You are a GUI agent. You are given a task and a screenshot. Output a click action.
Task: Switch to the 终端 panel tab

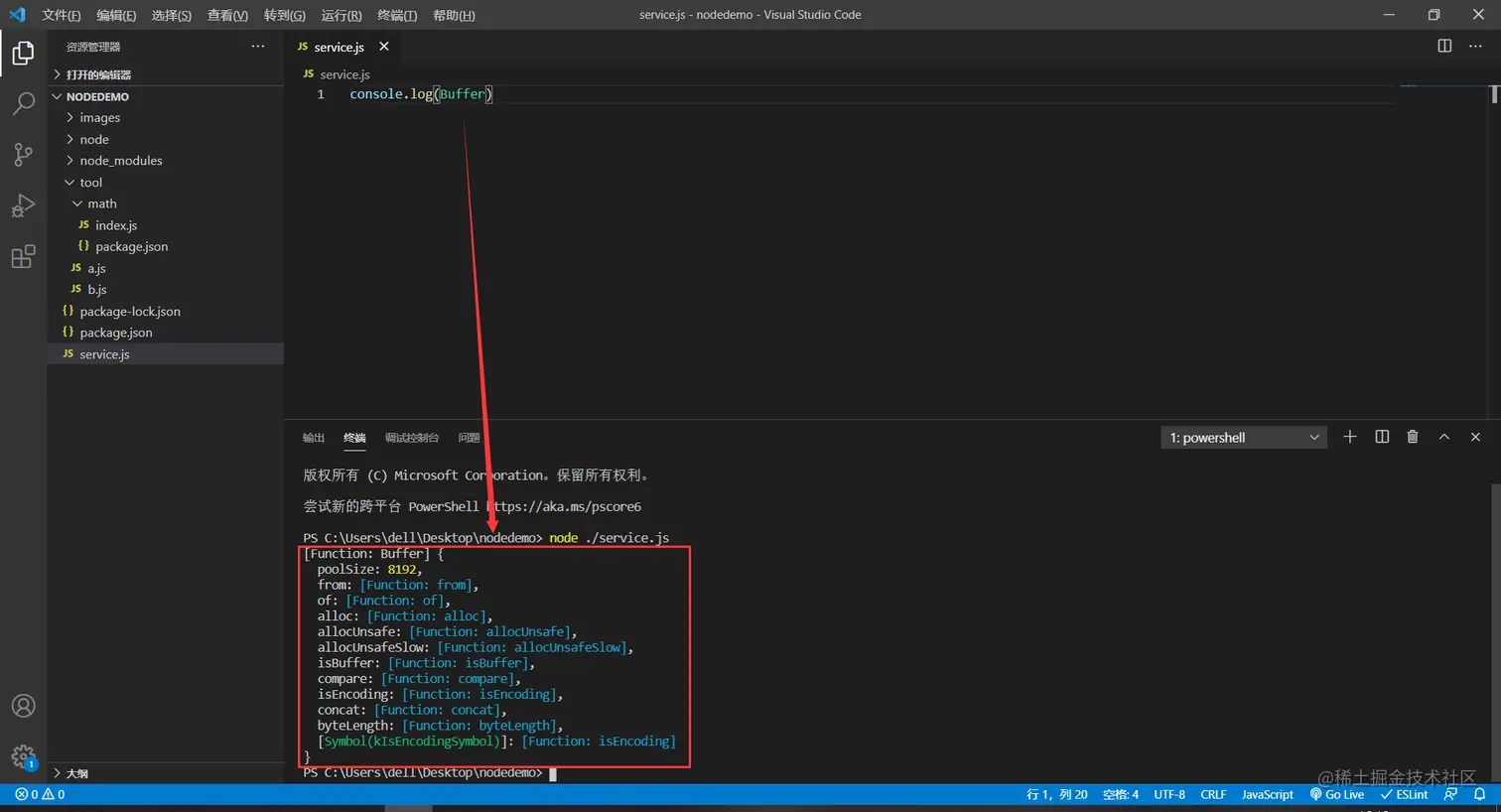[354, 438]
